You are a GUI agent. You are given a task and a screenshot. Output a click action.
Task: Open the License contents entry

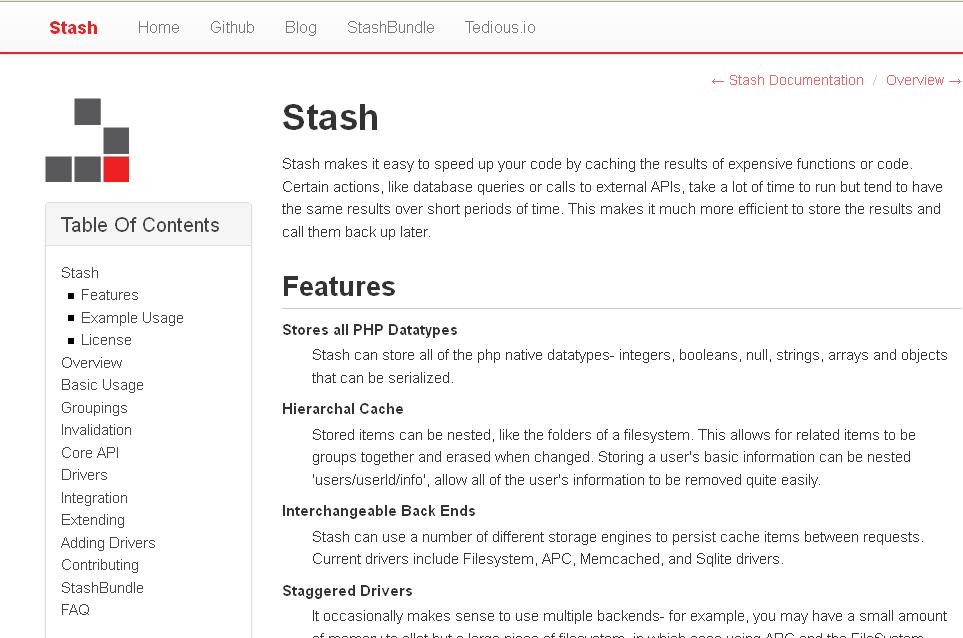point(106,340)
